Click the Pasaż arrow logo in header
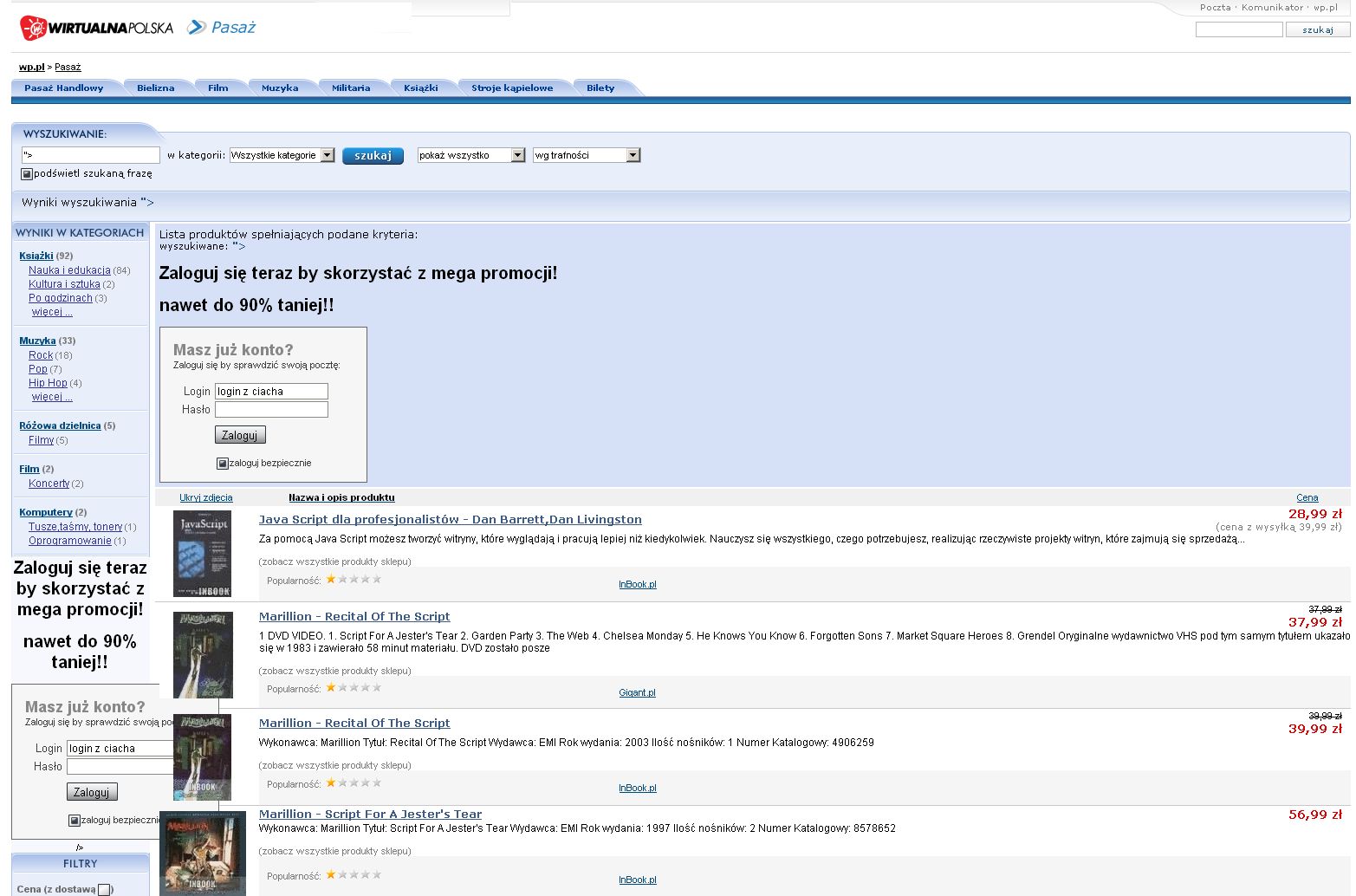 222,28
